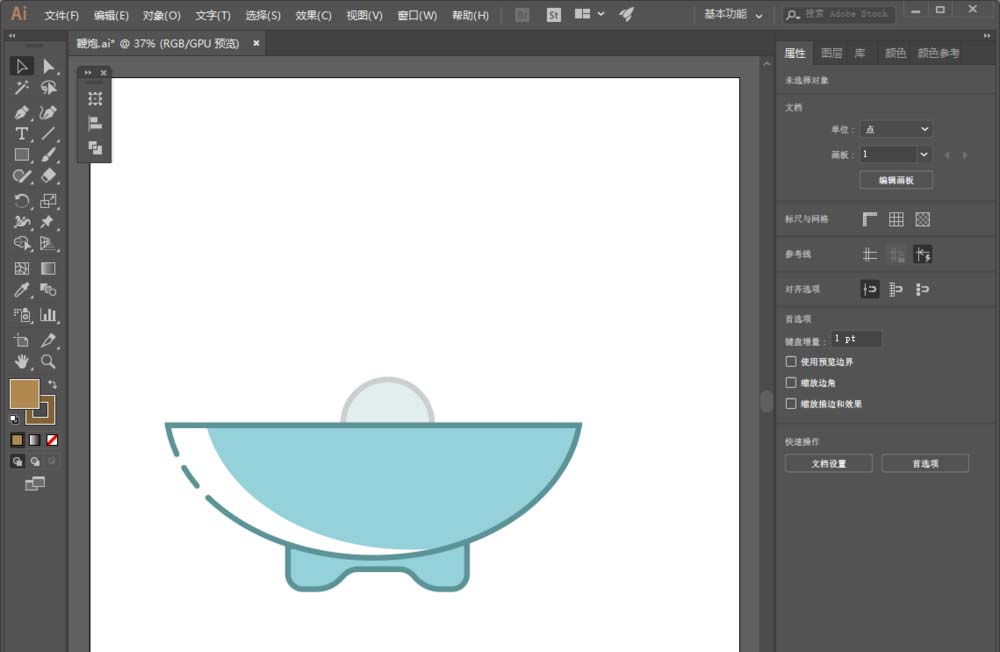Toggle show grid icon
The height and width of the screenshot is (652, 1000).
(x=896, y=219)
